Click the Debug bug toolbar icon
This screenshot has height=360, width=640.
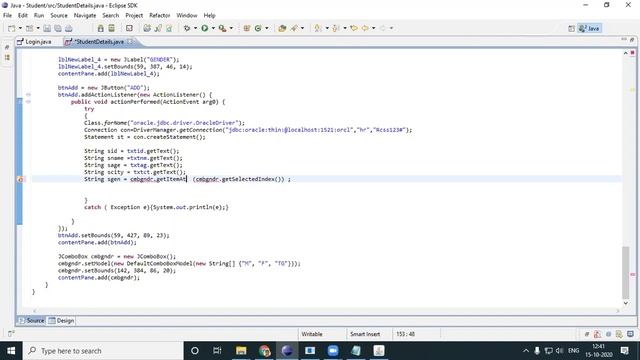(x=187, y=28)
